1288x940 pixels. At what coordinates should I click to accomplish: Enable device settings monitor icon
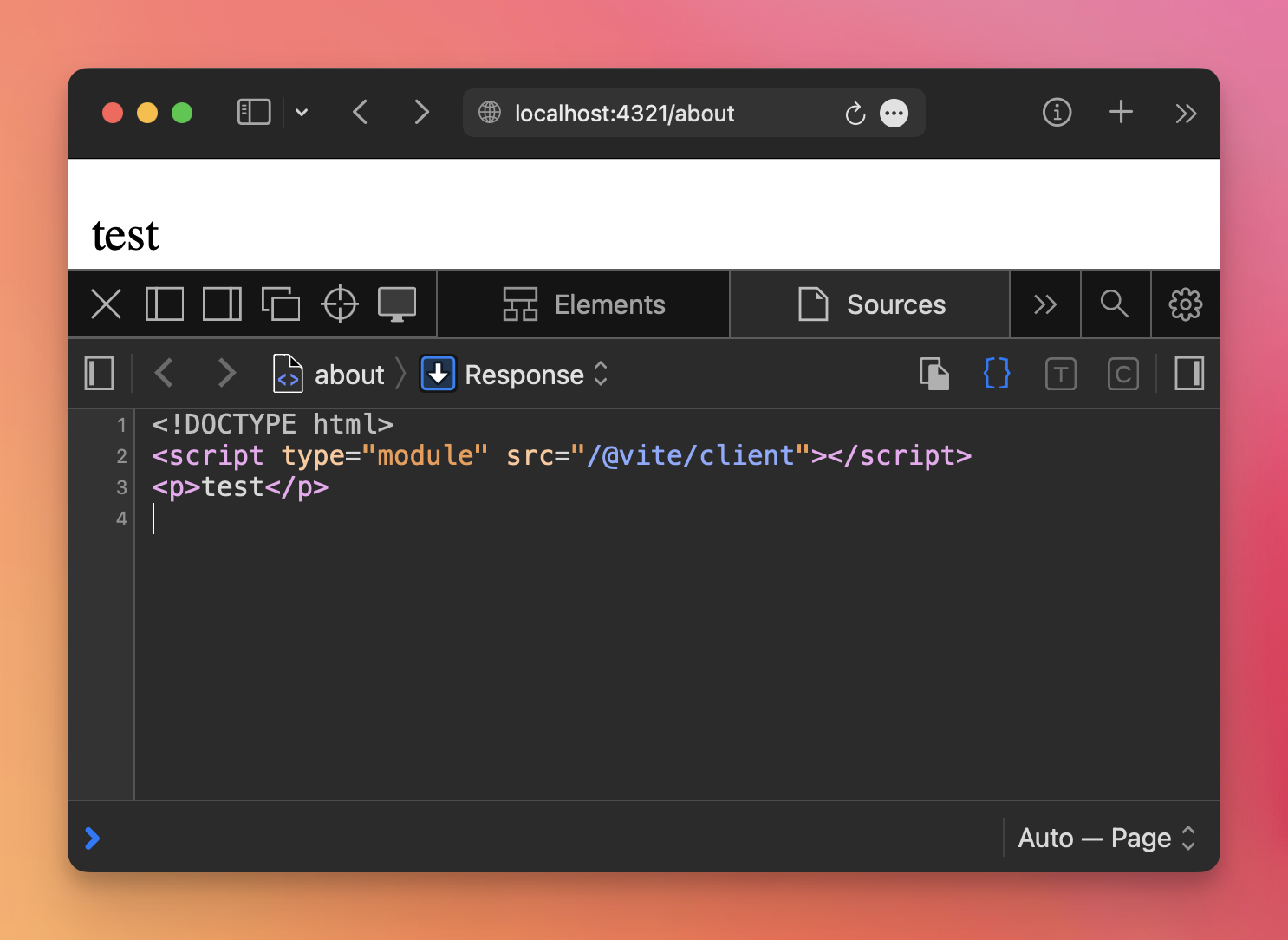397,304
